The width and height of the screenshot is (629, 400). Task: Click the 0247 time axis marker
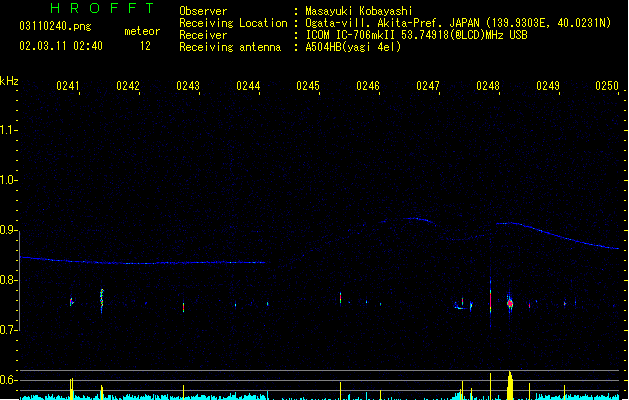[x=428, y=85]
